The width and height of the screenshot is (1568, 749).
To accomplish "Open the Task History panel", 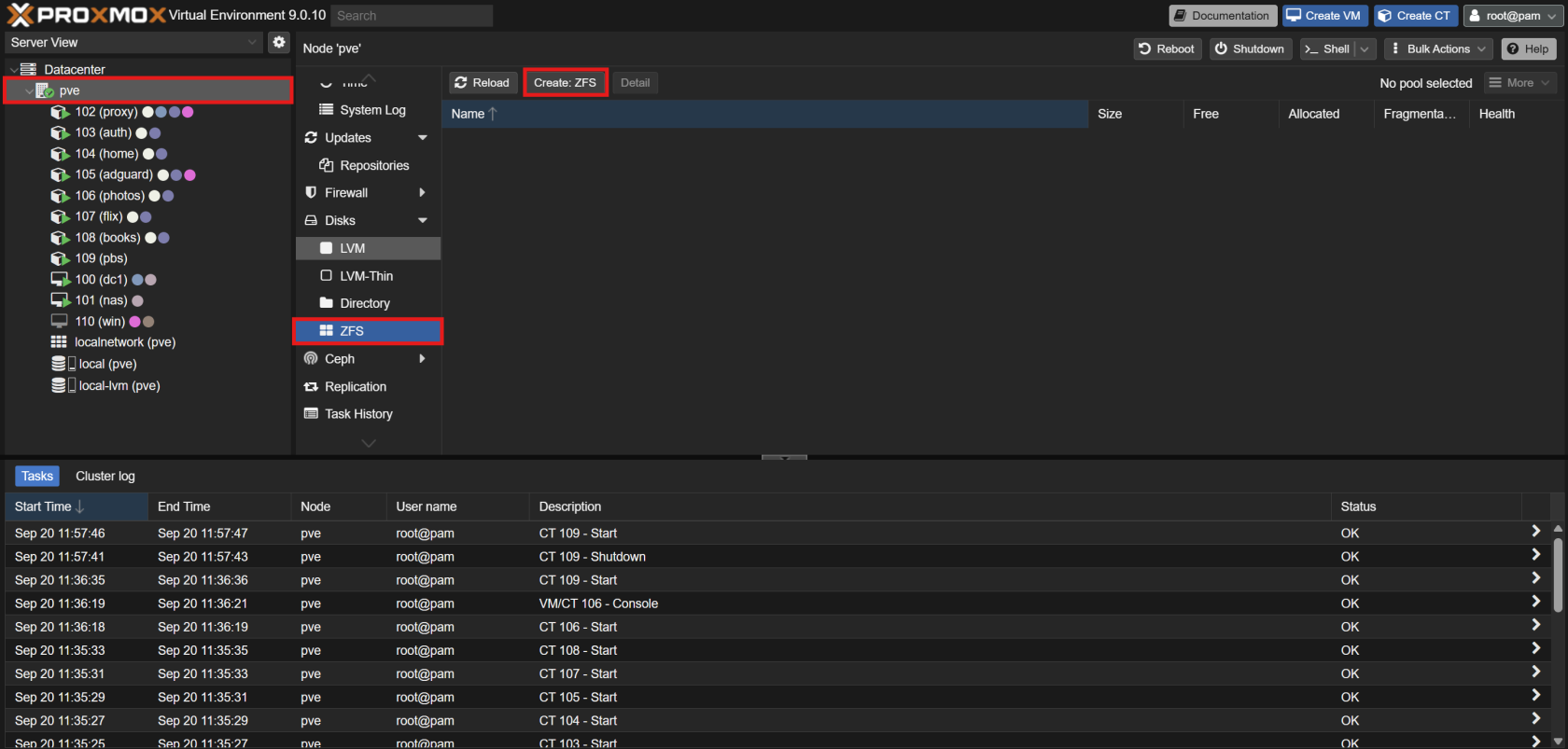I will [x=358, y=414].
